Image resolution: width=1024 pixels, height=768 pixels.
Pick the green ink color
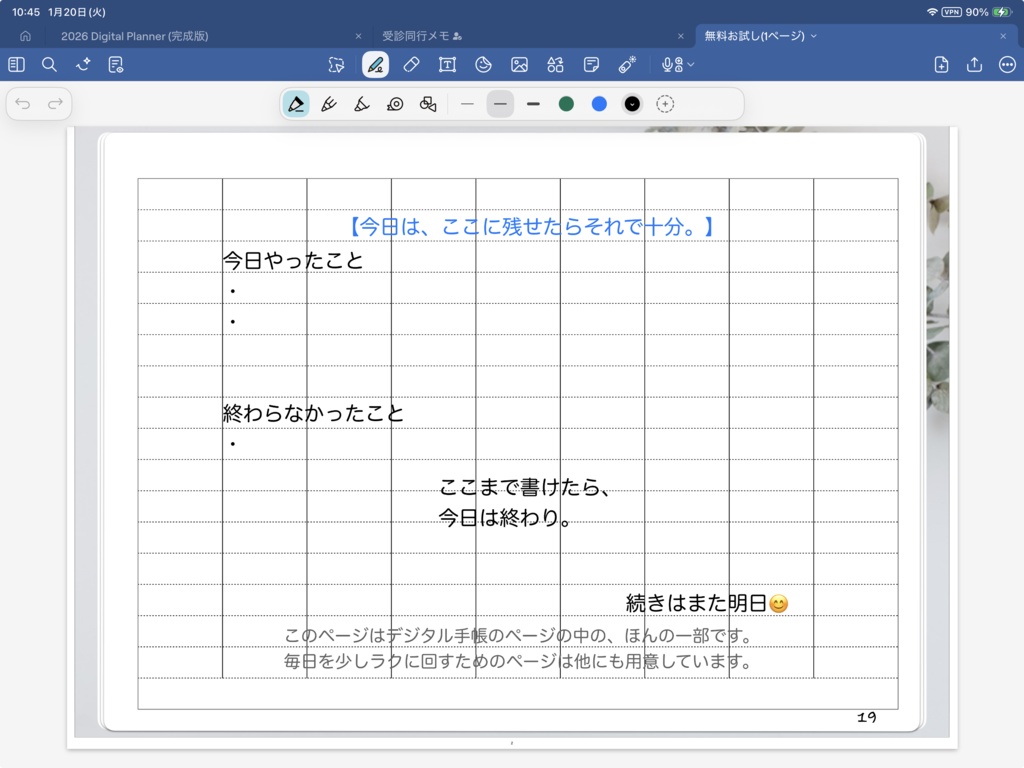click(566, 103)
